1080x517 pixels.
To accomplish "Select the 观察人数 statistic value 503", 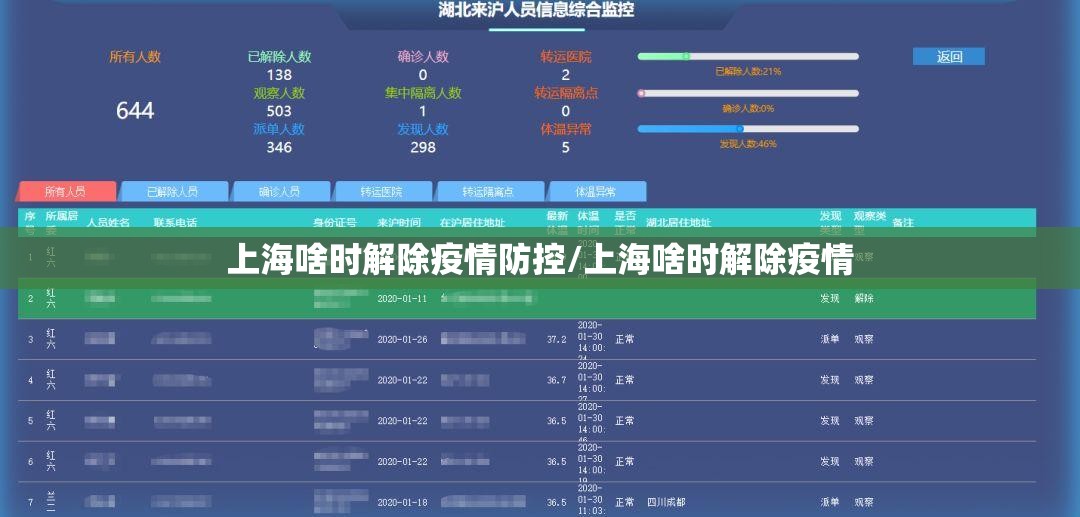I will tap(279, 111).
